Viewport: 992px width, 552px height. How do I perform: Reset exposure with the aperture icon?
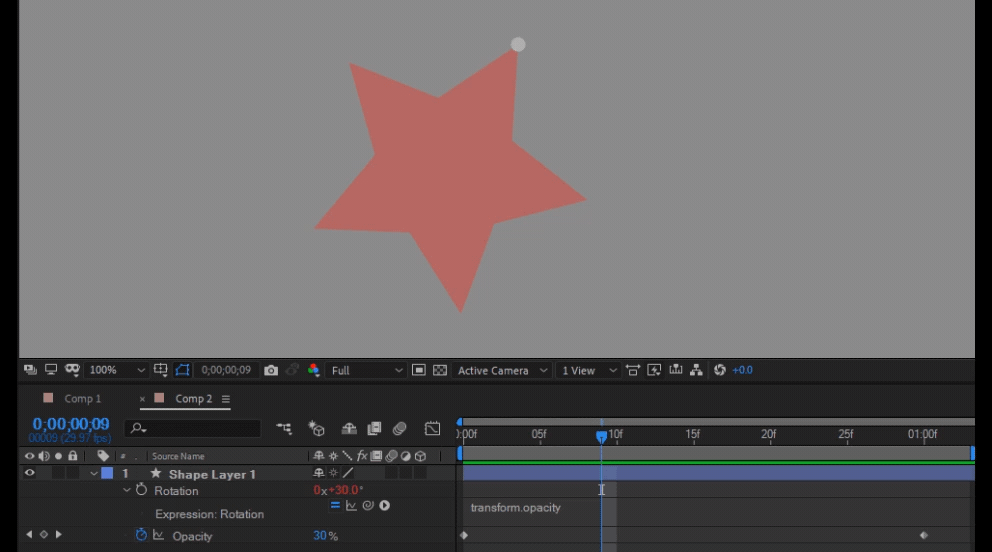point(719,370)
